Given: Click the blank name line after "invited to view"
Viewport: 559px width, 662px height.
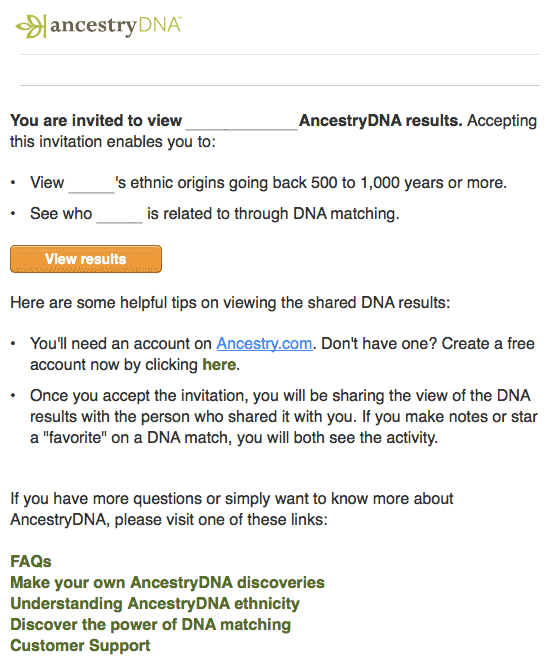Looking at the screenshot, I should click(x=242, y=124).
